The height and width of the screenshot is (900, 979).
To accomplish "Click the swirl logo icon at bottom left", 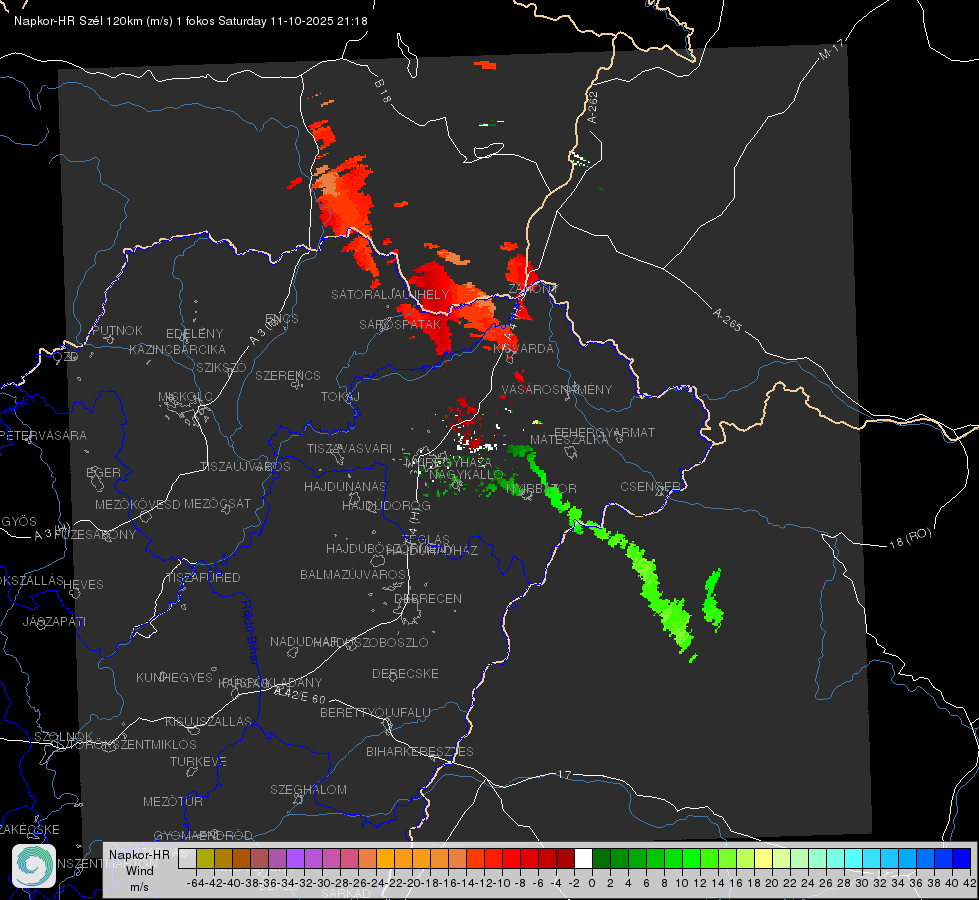I will coord(34,866).
